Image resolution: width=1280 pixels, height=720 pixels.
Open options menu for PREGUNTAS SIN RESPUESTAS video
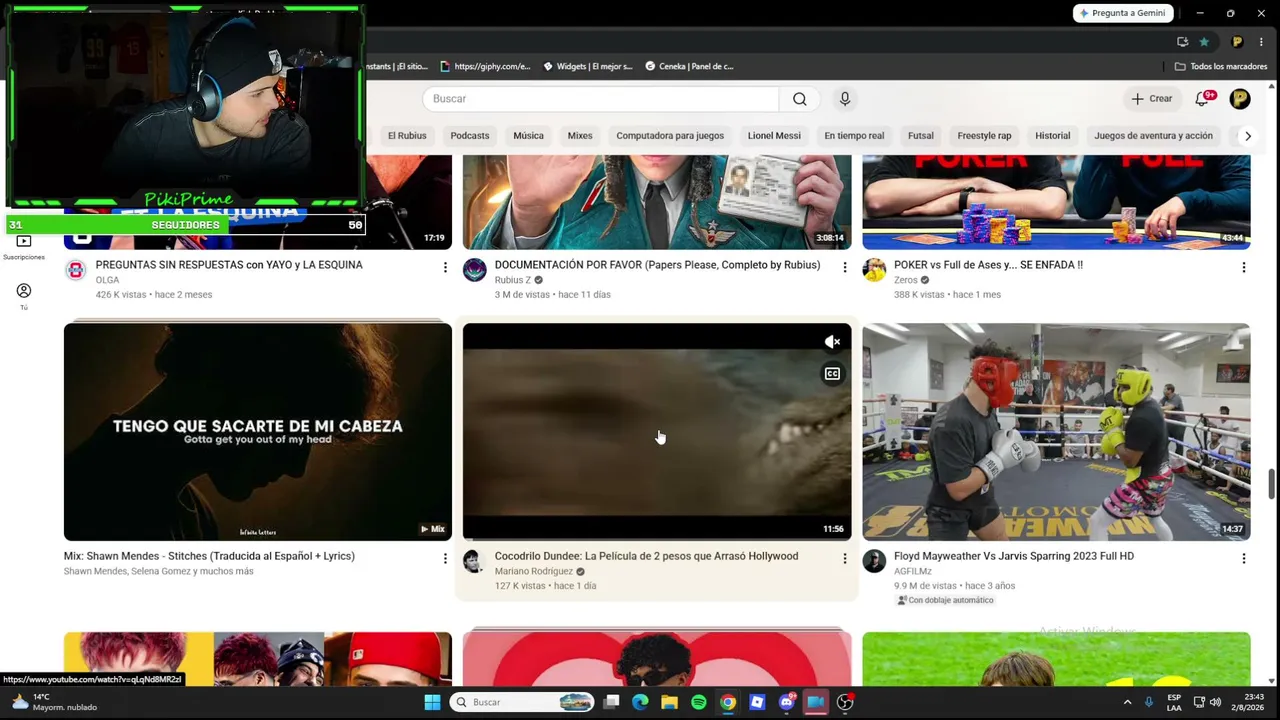pyautogui.click(x=445, y=267)
